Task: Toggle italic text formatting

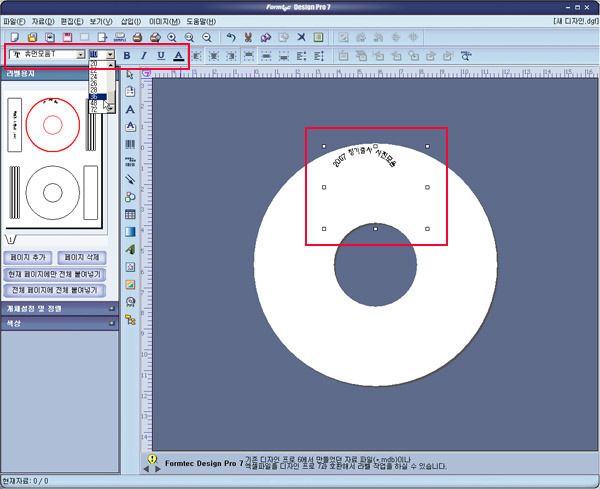Action: (x=144, y=55)
